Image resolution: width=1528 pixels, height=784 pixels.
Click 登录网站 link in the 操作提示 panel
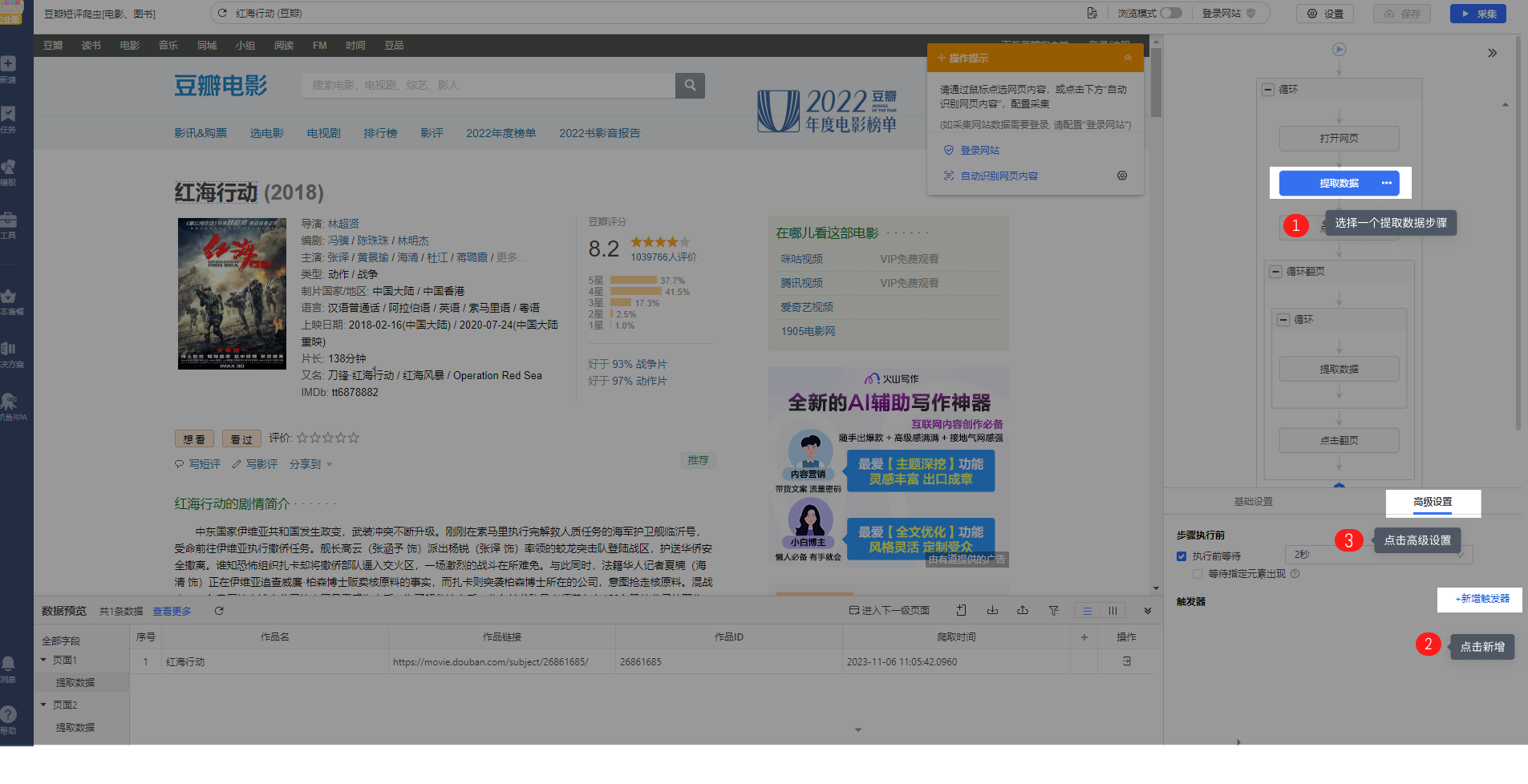point(979,151)
